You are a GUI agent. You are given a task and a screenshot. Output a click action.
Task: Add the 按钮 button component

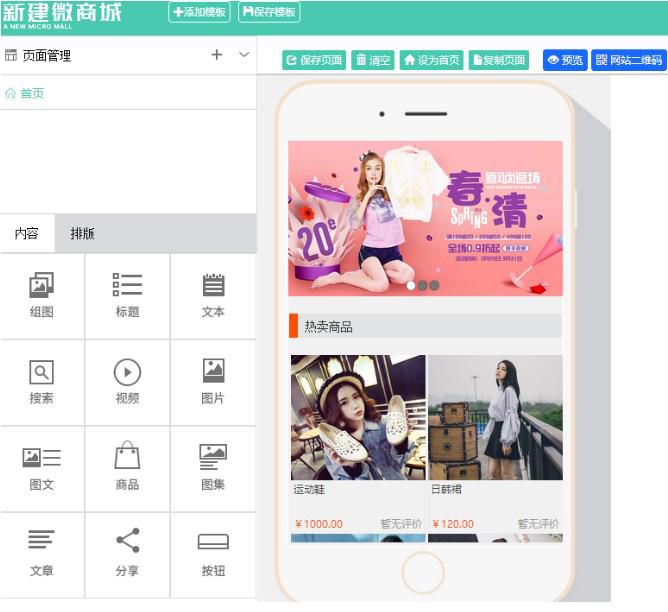tap(213, 555)
